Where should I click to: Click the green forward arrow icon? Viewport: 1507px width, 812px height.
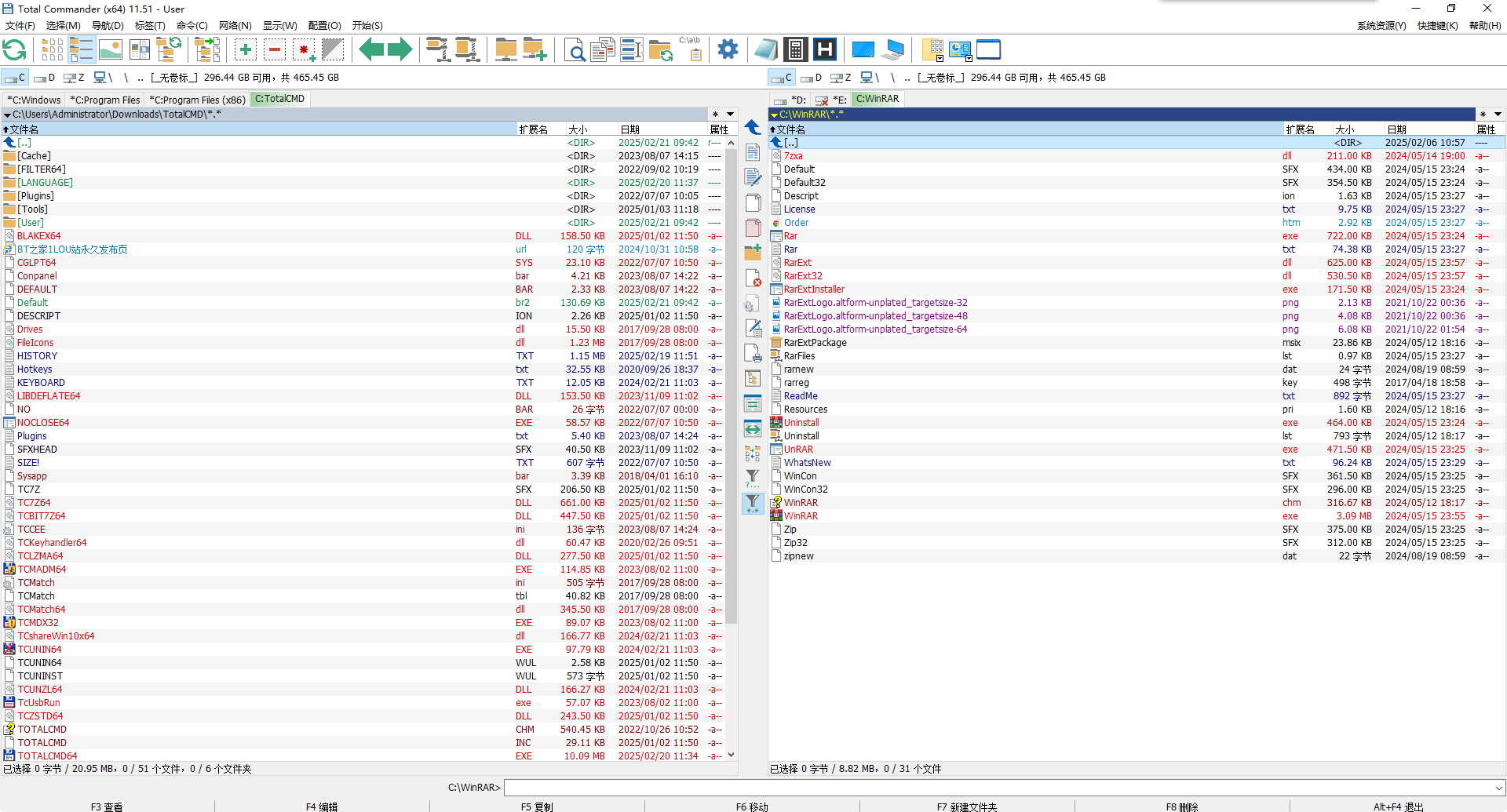[x=400, y=50]
